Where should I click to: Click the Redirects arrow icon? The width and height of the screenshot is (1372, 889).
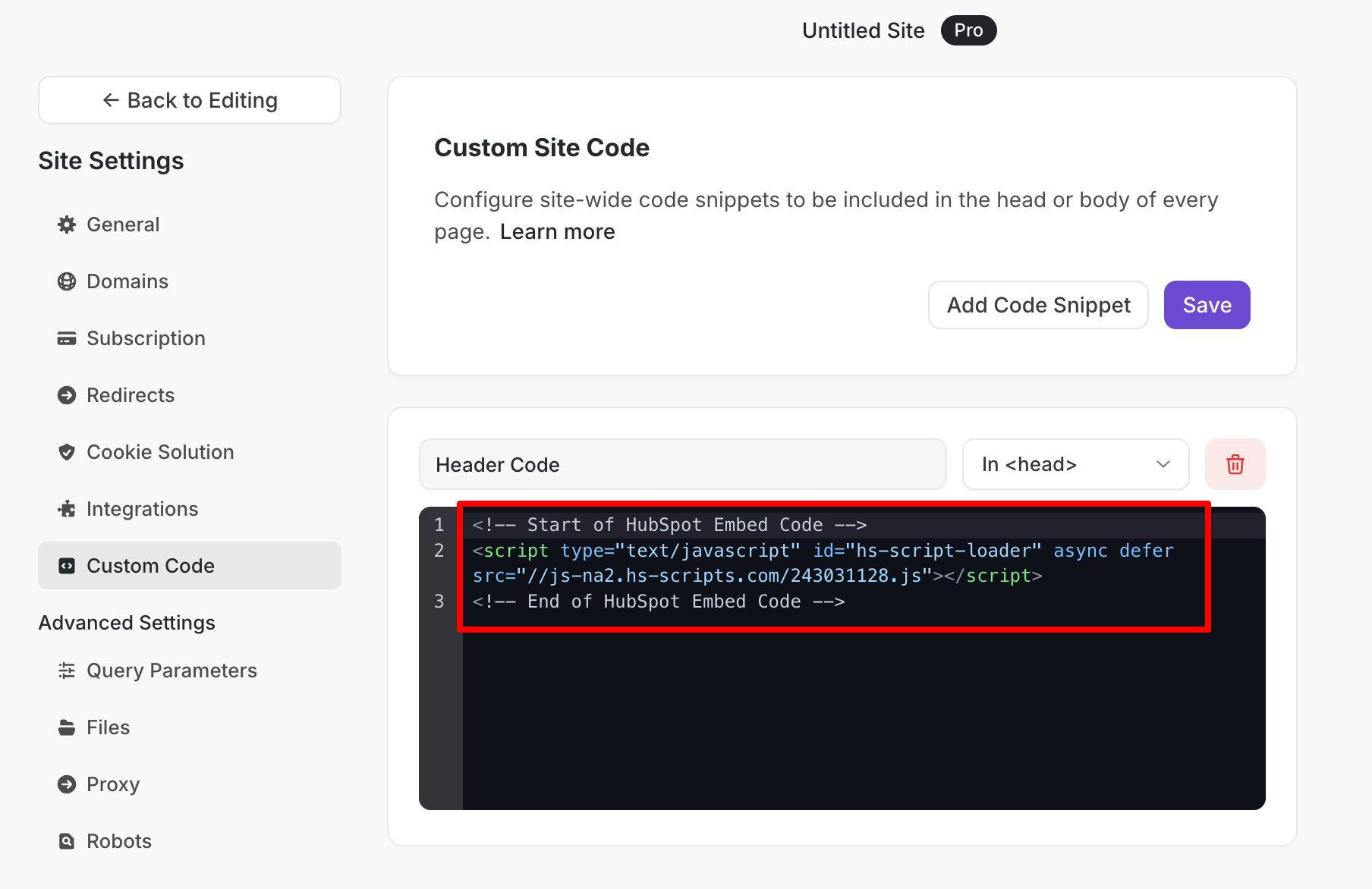(67, 395)
